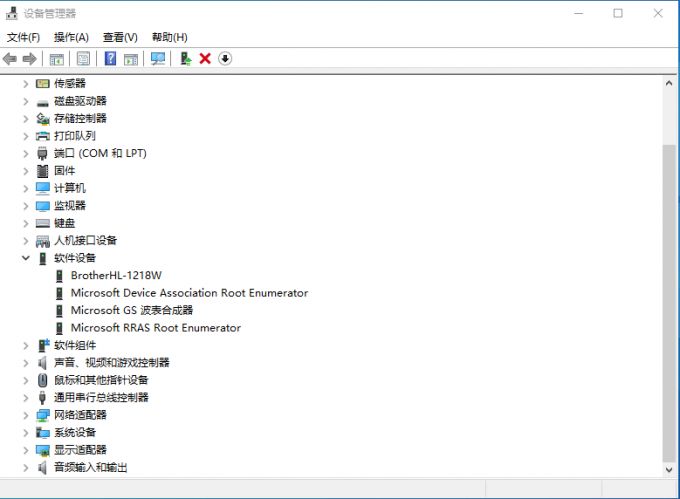Click the down-arrow disable device icon
This screenshot has height=499, width=680.
(x=225, y=59)
